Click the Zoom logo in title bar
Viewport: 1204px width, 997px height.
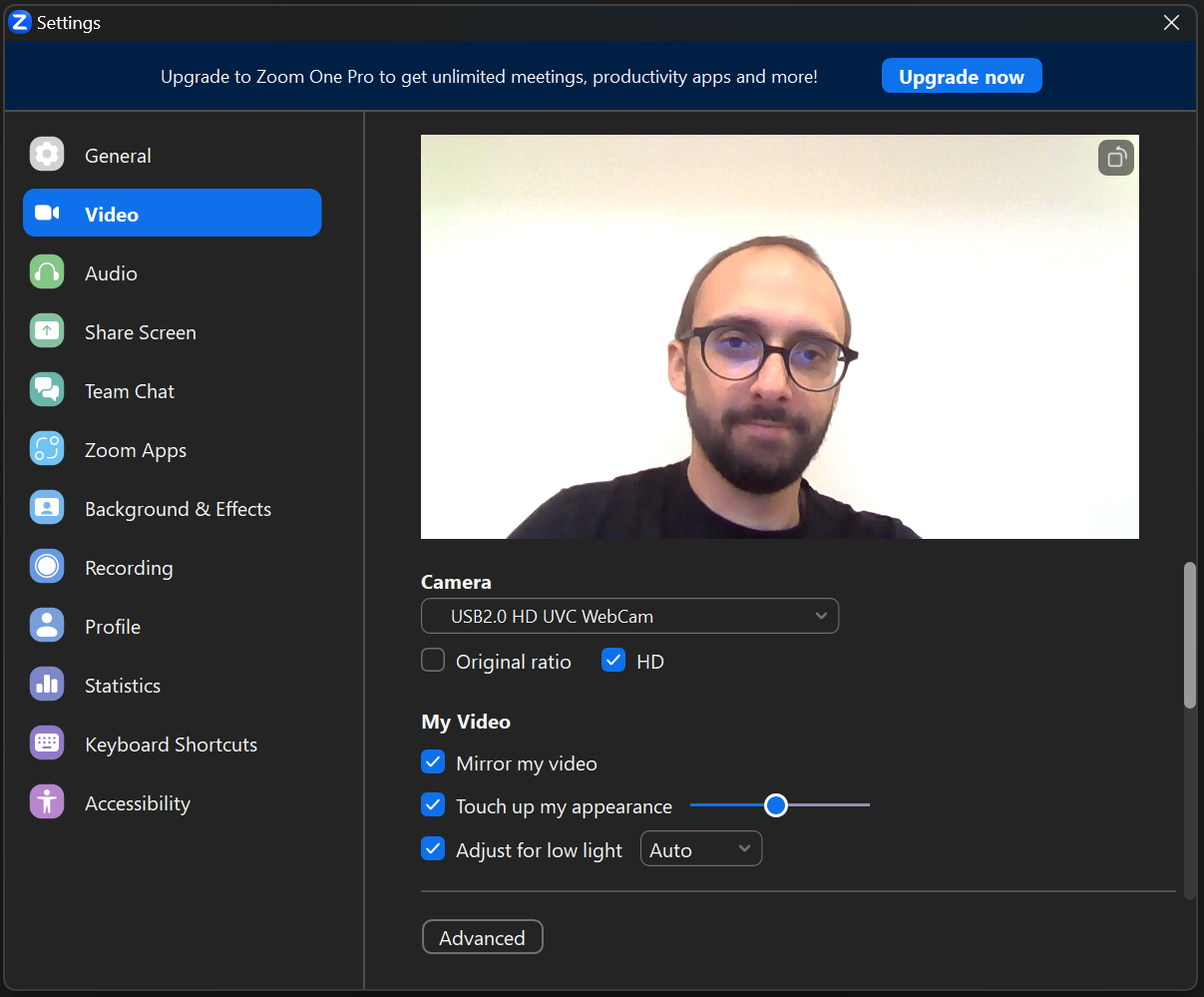[19, 22]
